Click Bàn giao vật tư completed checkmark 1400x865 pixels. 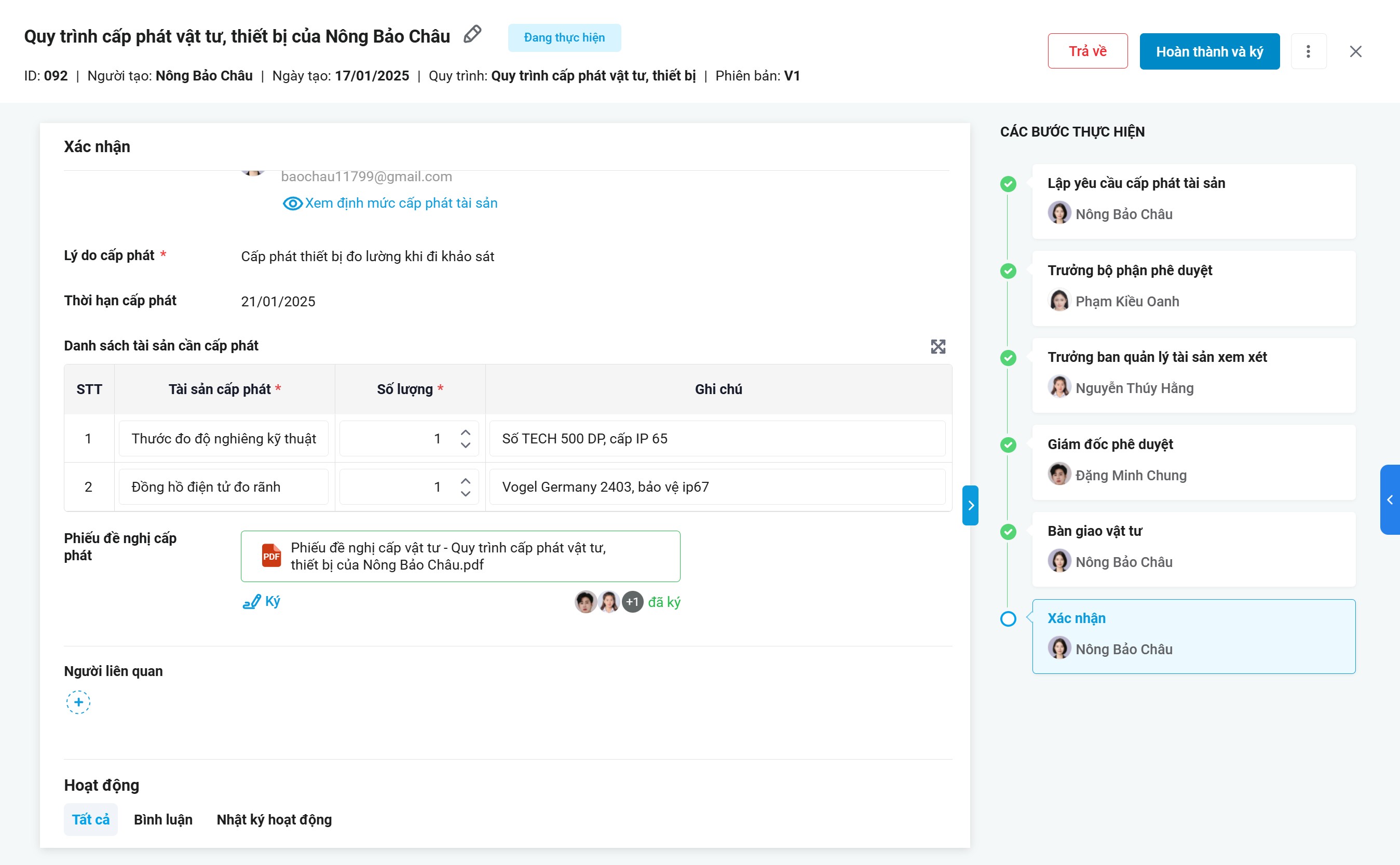point(1008,532)
